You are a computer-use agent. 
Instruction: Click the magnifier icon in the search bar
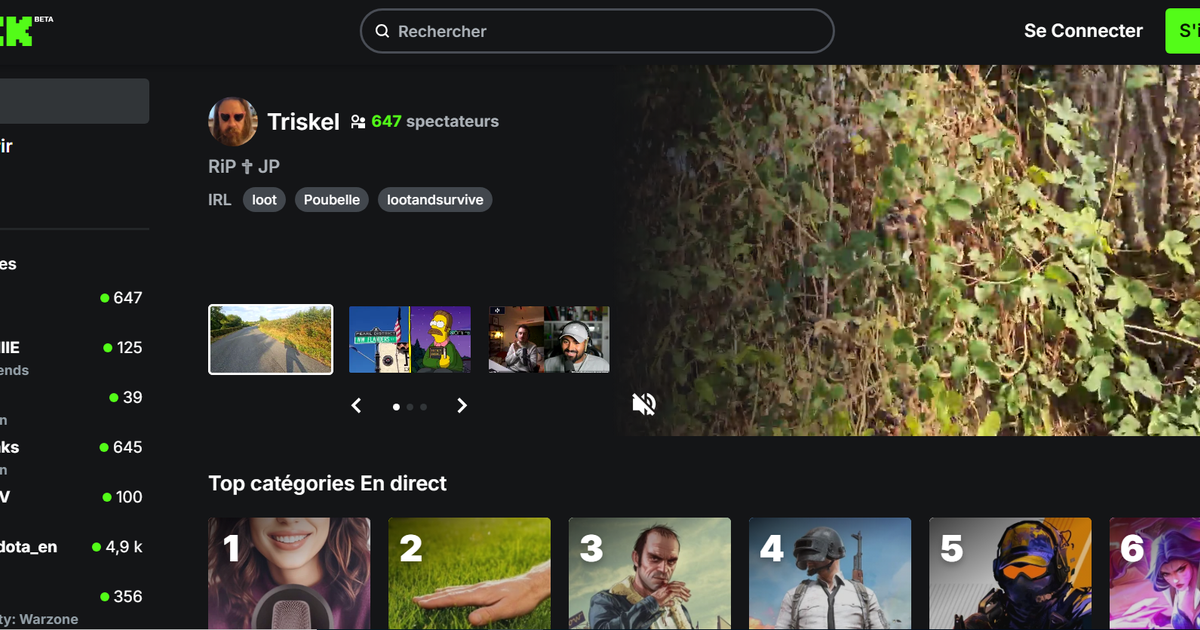click(x=382, y=31)
